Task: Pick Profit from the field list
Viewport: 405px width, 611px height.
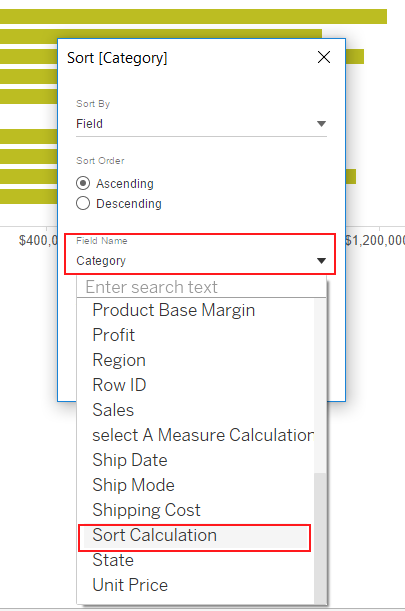Action: (x=113, y=336)
